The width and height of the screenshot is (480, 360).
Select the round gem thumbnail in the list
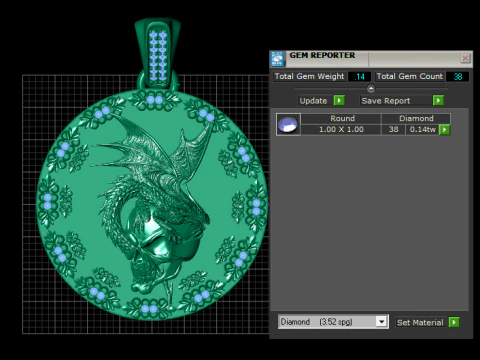point(288,124)
